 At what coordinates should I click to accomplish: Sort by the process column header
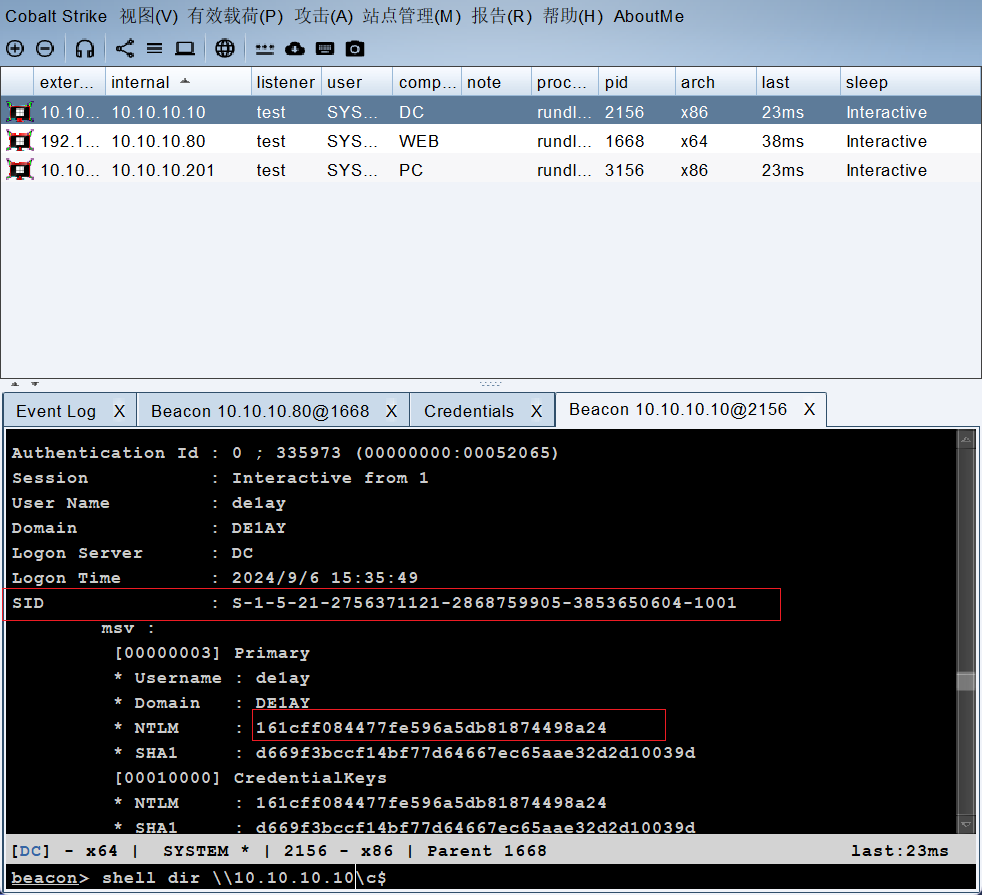tap(564, 82)
